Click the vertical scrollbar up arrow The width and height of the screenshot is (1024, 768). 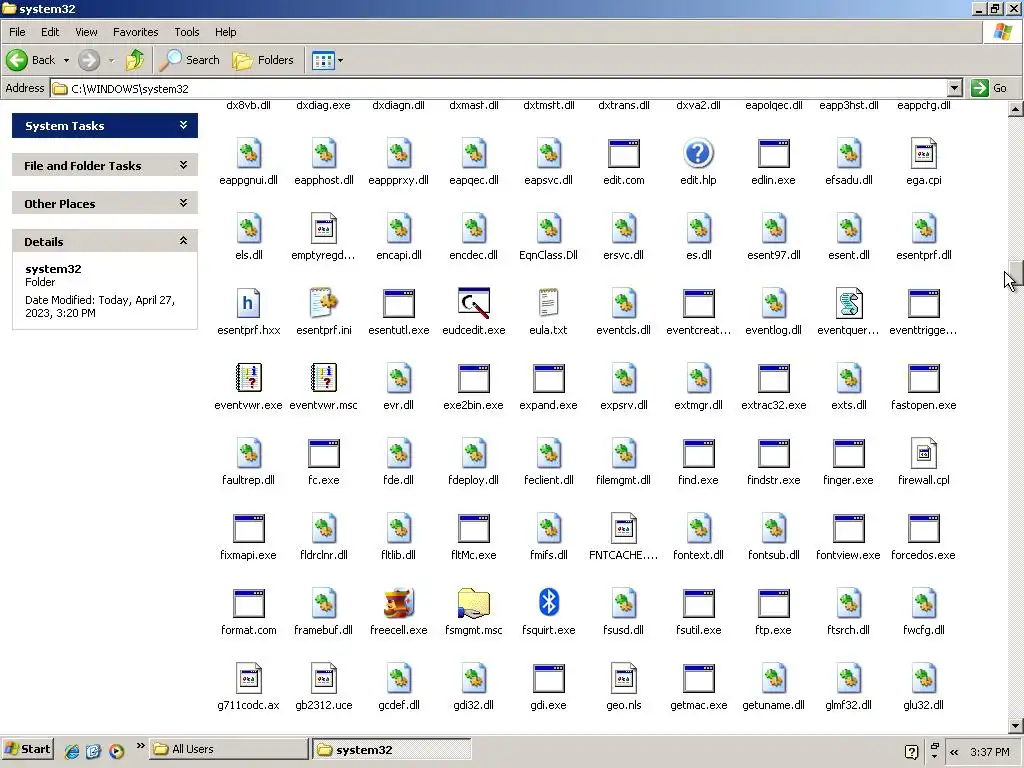[x=1016, y=108]
